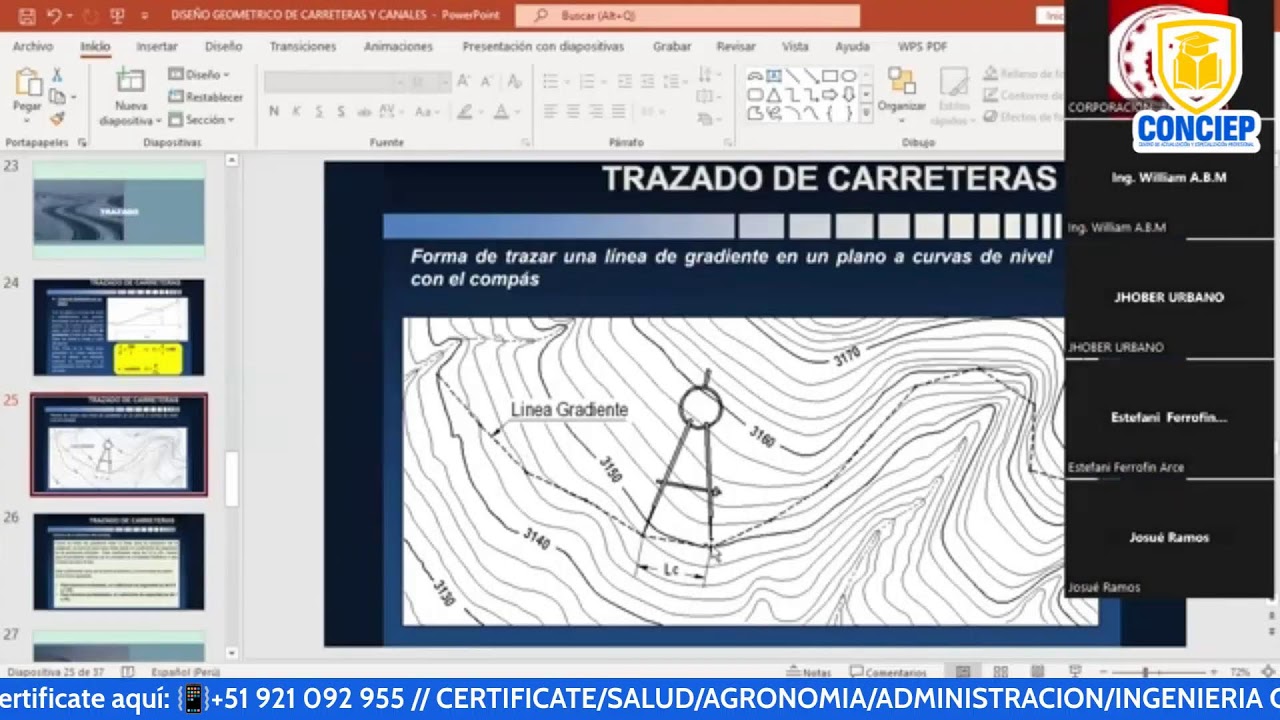
Task: Click the Undo arrow icon
Action: pos(53,16)
